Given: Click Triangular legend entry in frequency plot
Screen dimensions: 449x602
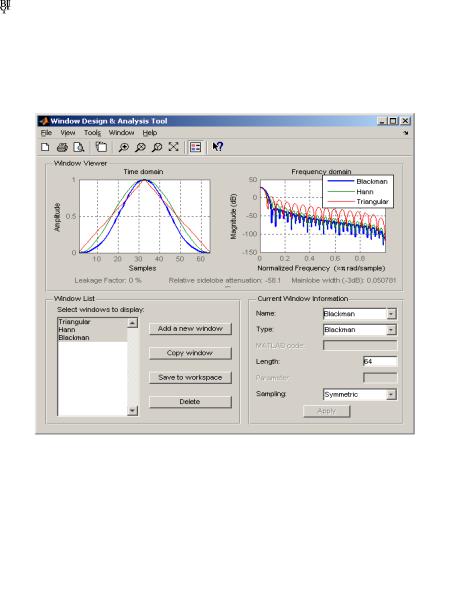Looking at the screenshot, I should [x=372, y=202].
